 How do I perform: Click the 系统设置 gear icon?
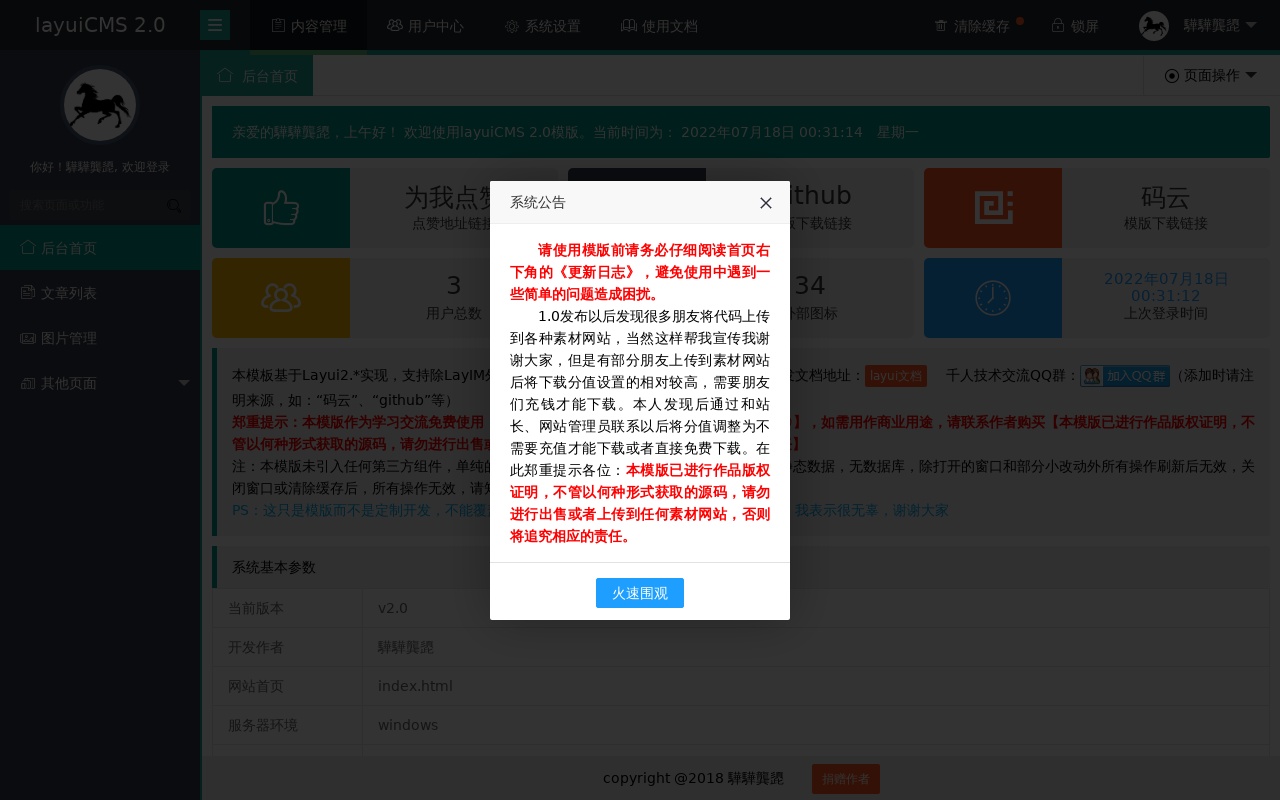(512, 27)
